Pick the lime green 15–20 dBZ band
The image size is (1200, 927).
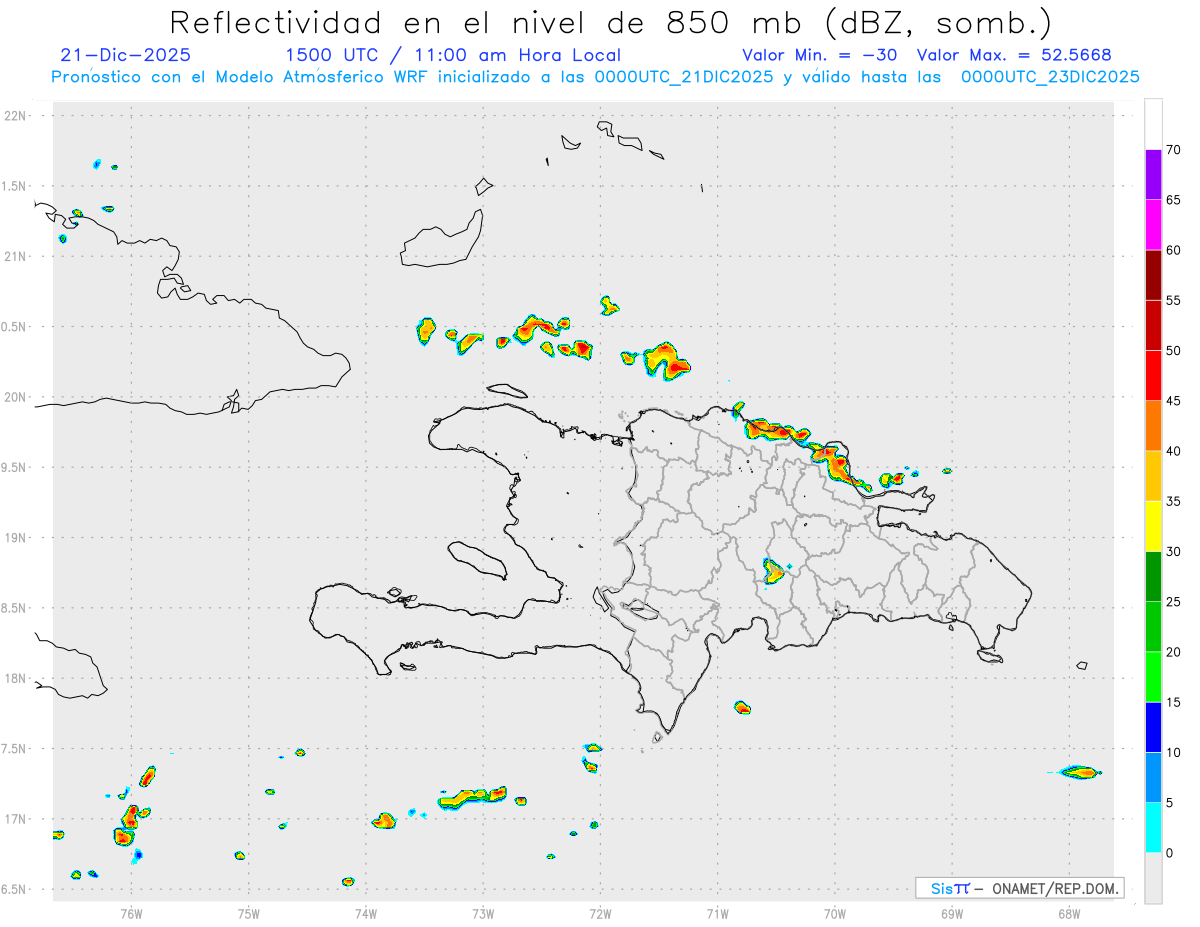1153,677
